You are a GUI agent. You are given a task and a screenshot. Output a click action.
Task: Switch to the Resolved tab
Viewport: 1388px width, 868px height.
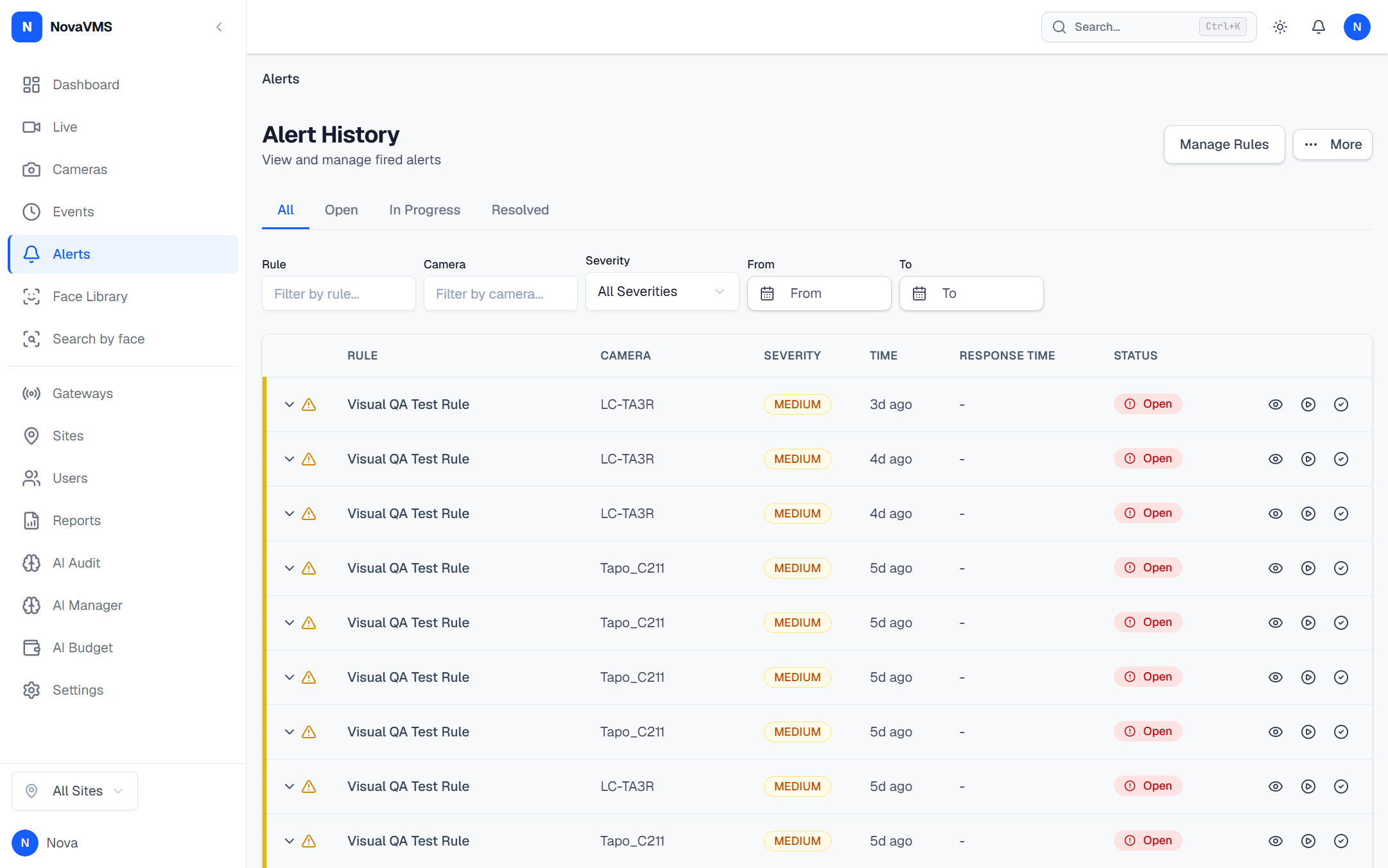[520, 210]
